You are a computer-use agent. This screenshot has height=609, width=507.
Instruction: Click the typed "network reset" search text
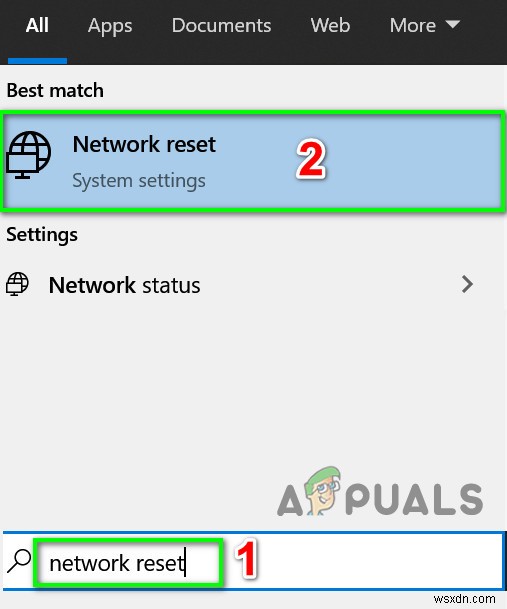tap(117, 563)
